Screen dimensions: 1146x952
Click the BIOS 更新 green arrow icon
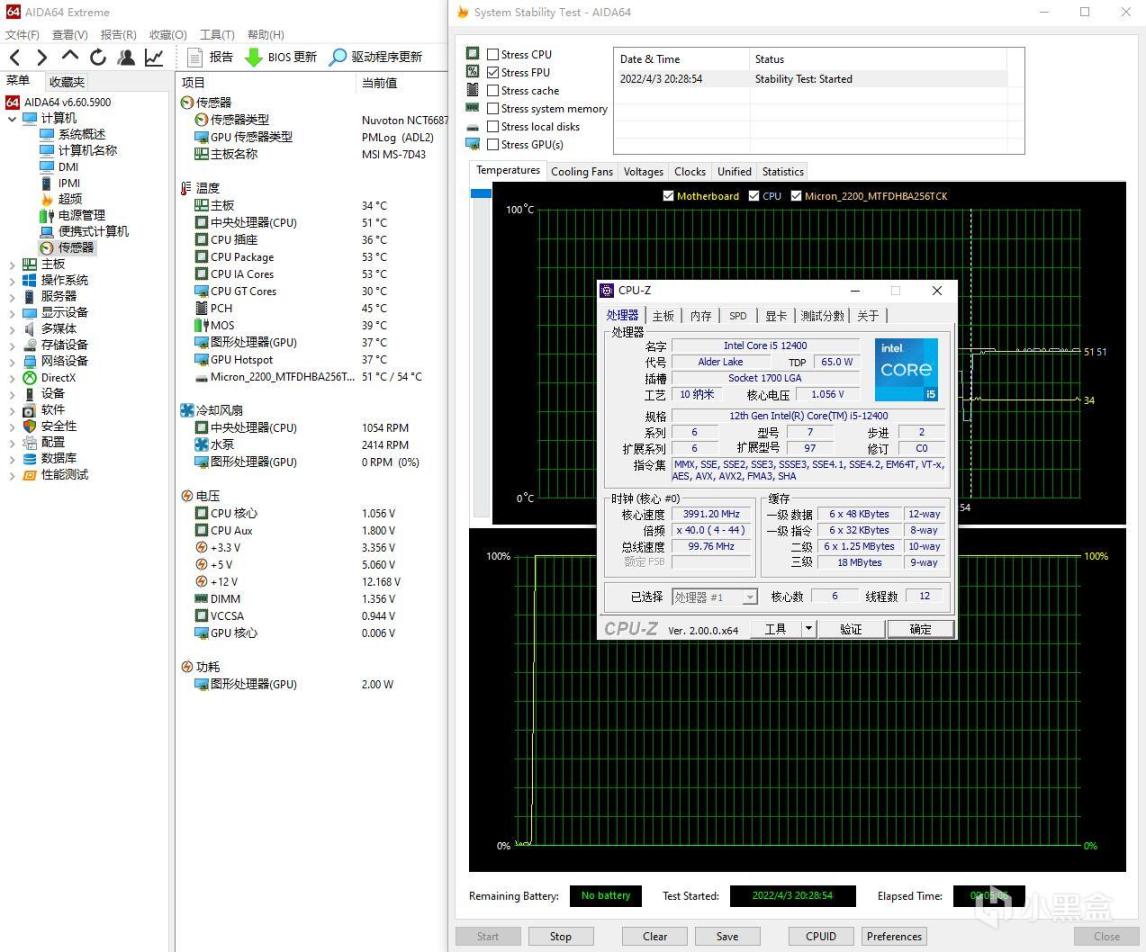pos(254,57)
